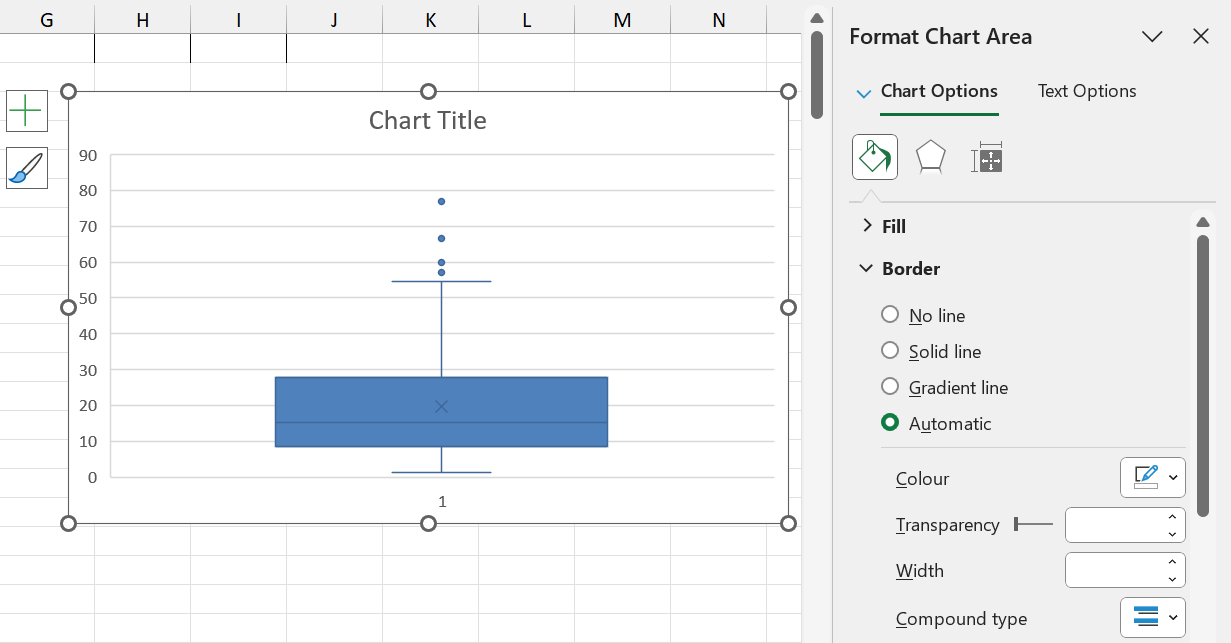
Task: Open Chart Styles paintbrush icon
Action: [x=27, y=168]
